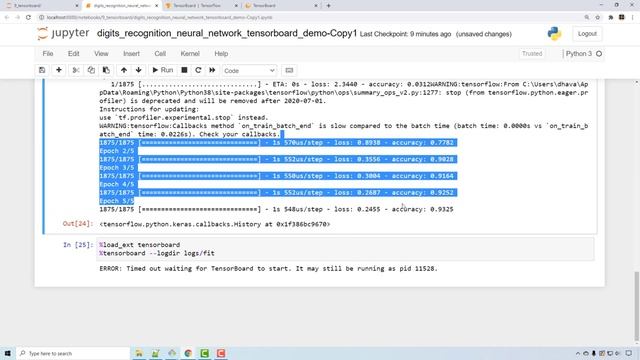Image resolution: width=640 pixels, height=360 pixels.
Task: Open the Cell menu
Action: click(160, 54)
